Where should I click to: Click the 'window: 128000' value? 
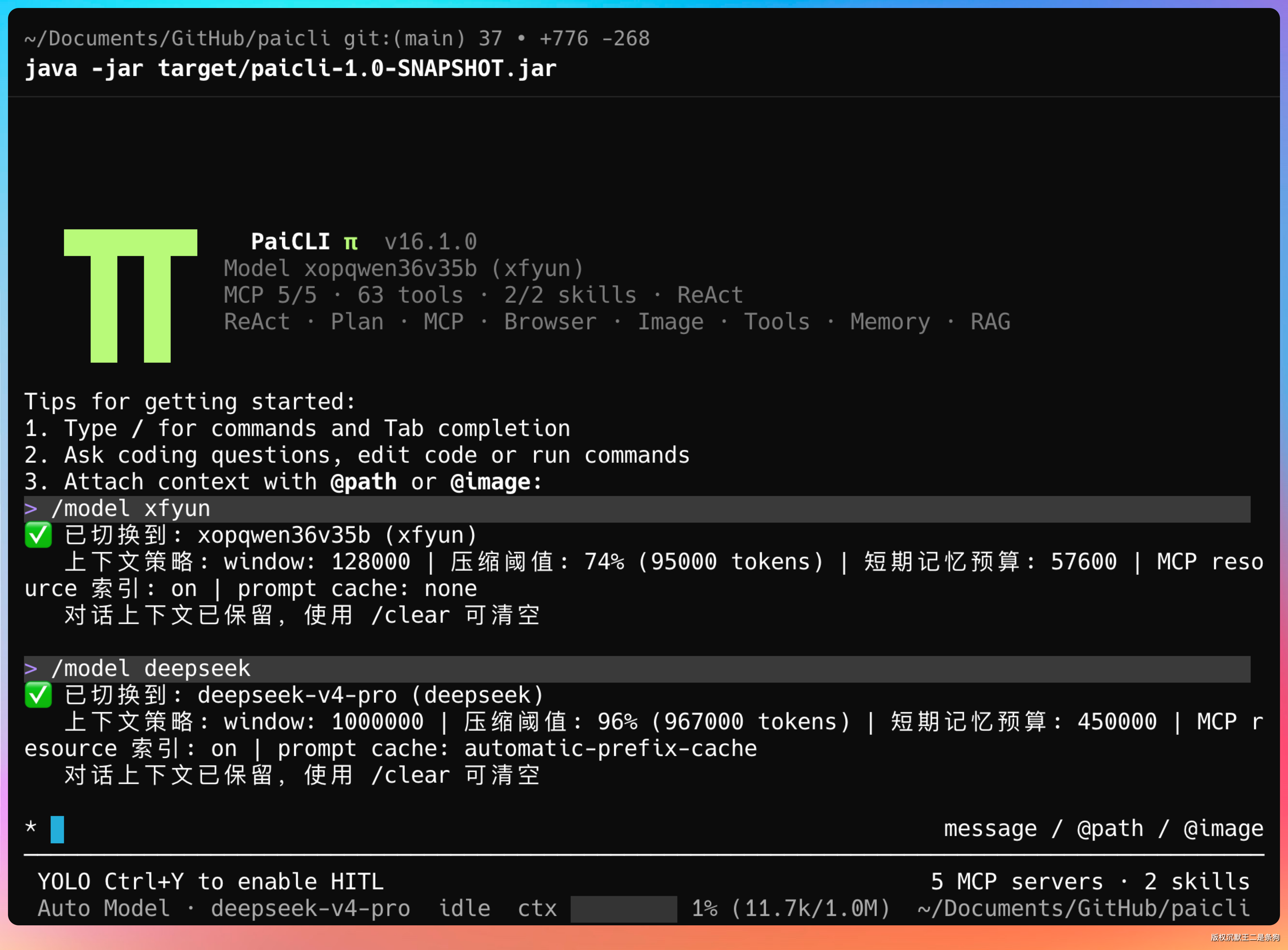point(317,562)
